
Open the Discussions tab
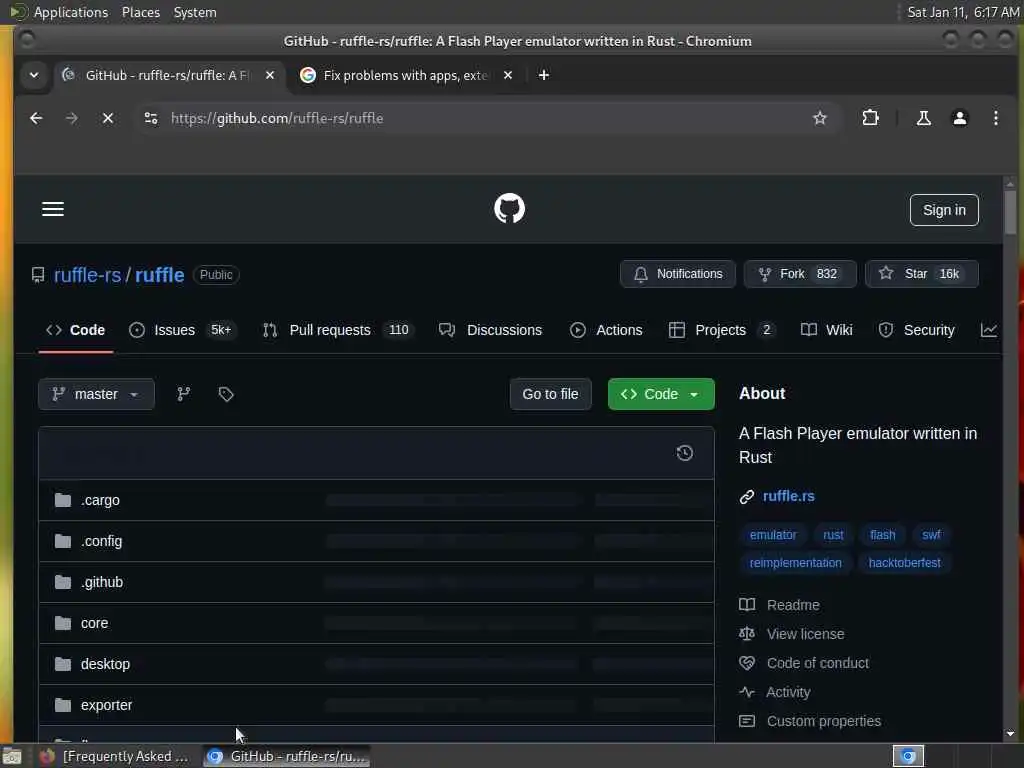coord(490,330)
